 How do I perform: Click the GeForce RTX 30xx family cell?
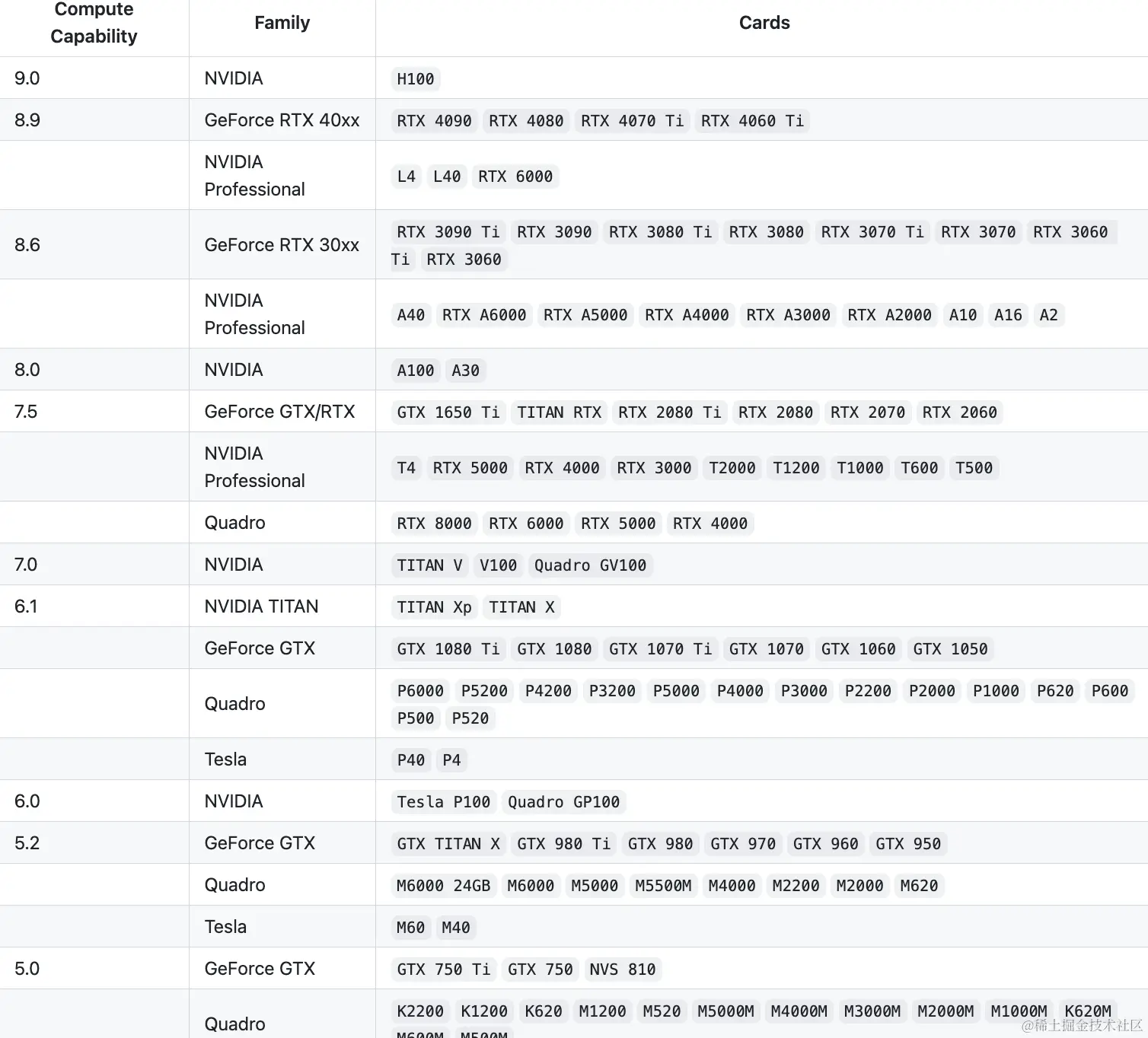[x=282, y=245]
